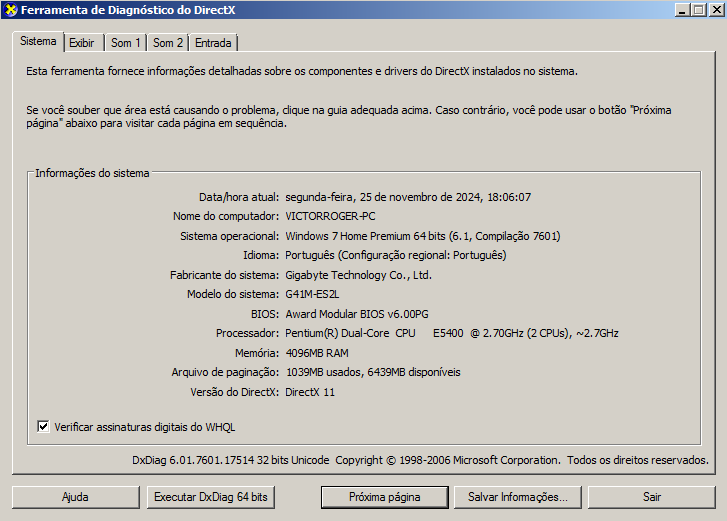
Task: Go to Próxima página
Action: point(384,497)
